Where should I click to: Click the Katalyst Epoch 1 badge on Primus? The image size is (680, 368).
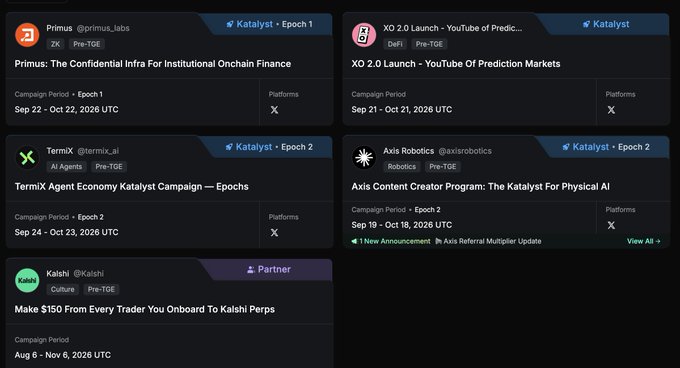point(269,24)
